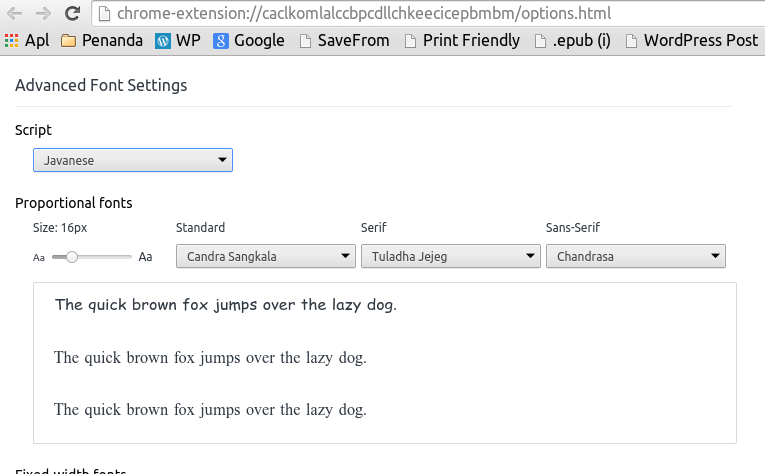
Task: Click the Script section label
Action: click(x=33, y=130)
